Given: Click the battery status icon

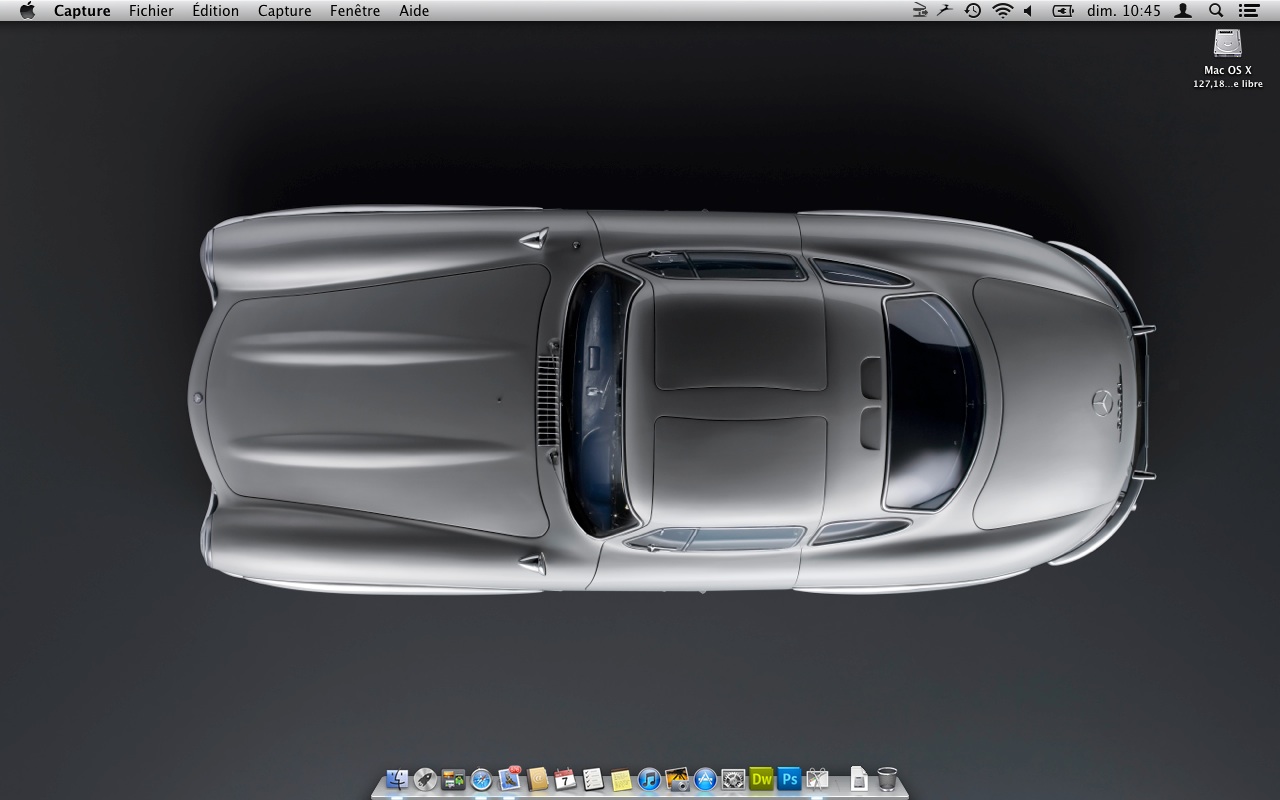Looking at the screenshot, I should (x=1063, y=11).
